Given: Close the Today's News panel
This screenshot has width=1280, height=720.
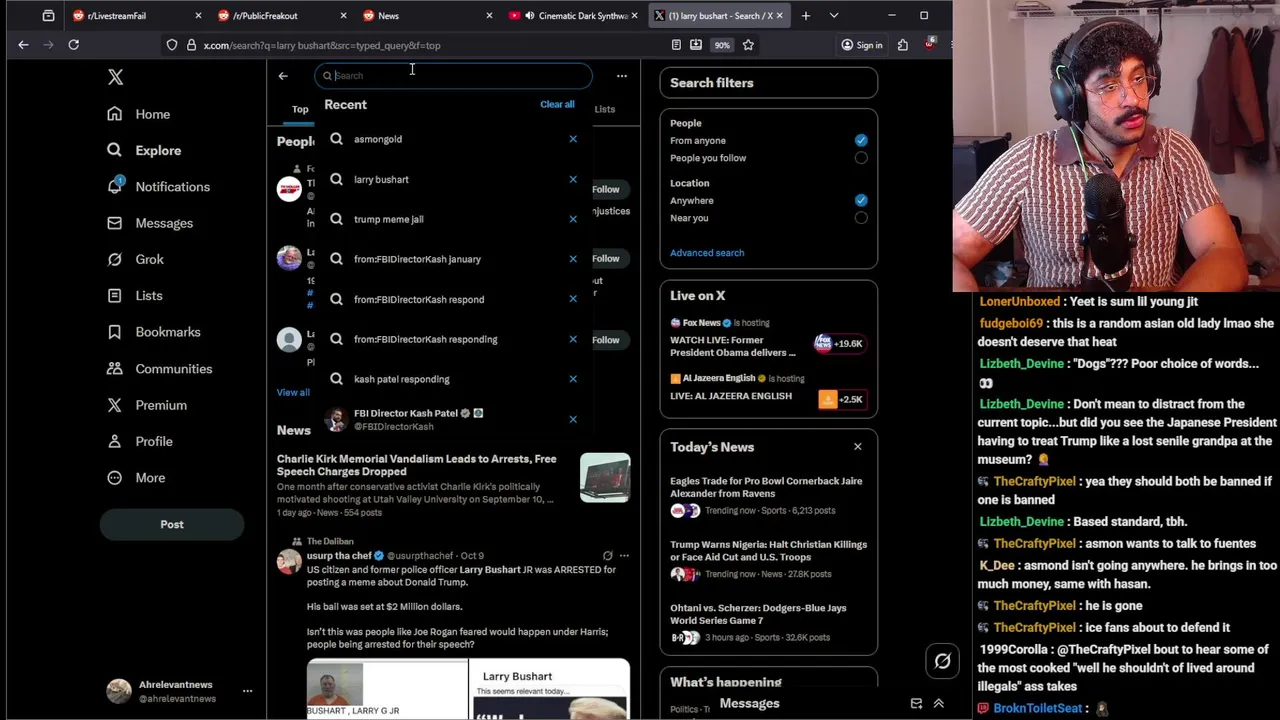Looking at the screenshot, I should pos(857,446).
